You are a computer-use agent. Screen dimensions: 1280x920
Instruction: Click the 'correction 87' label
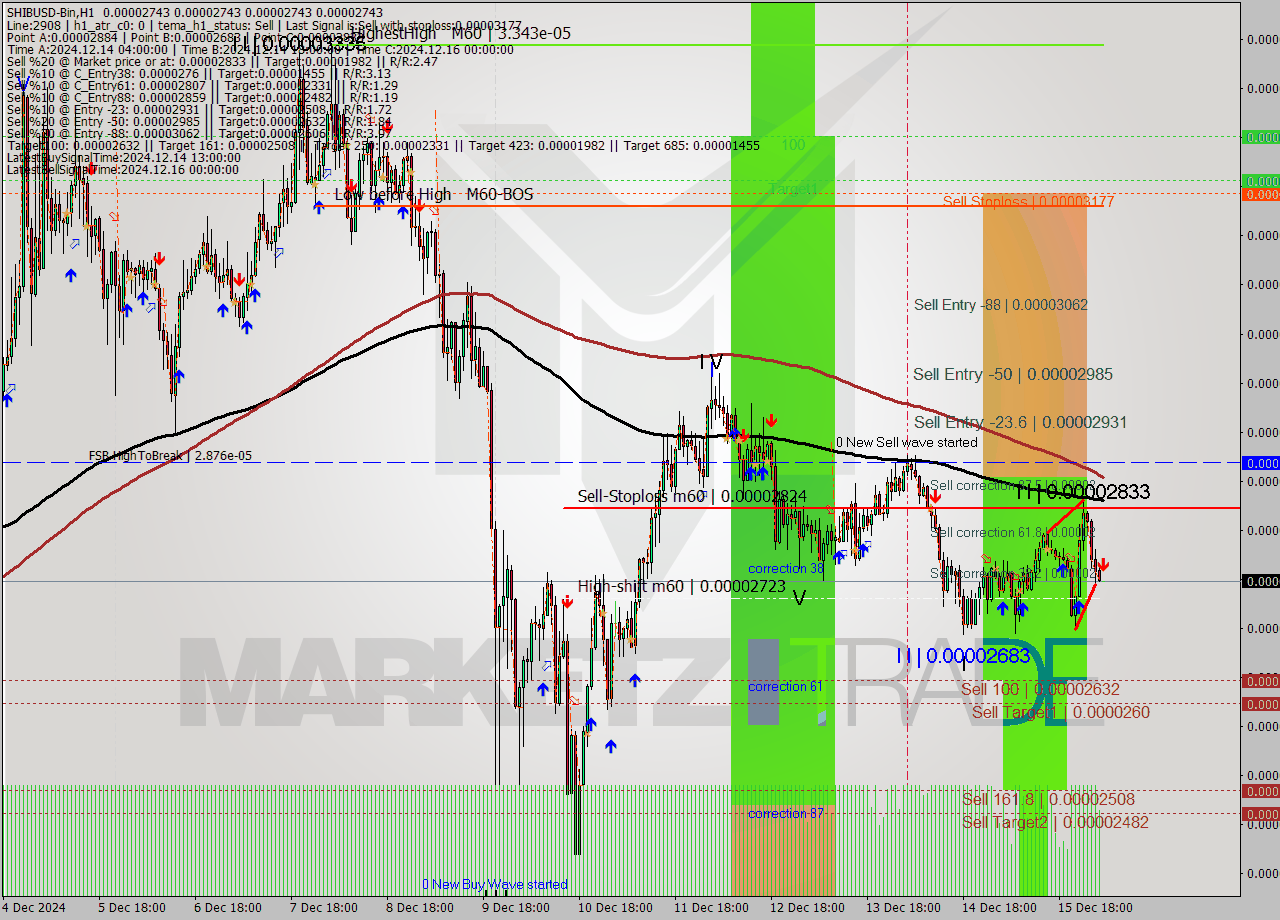pos(786,814)
